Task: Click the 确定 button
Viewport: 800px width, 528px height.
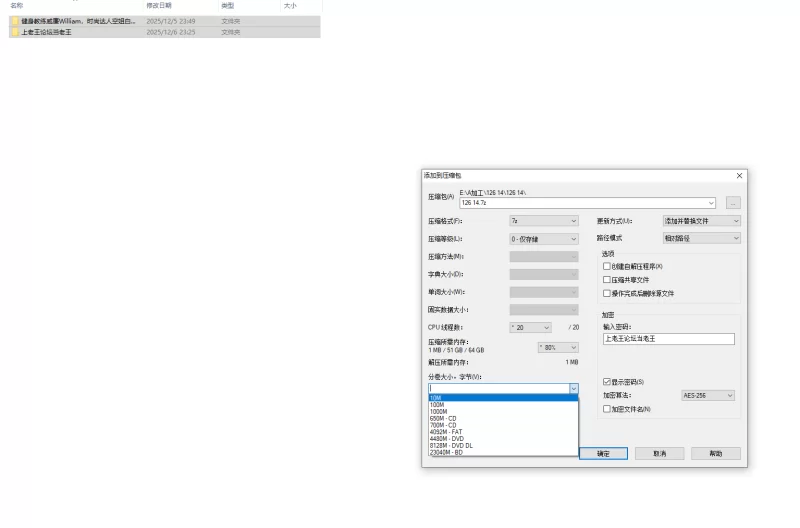Action: point(603,453)
